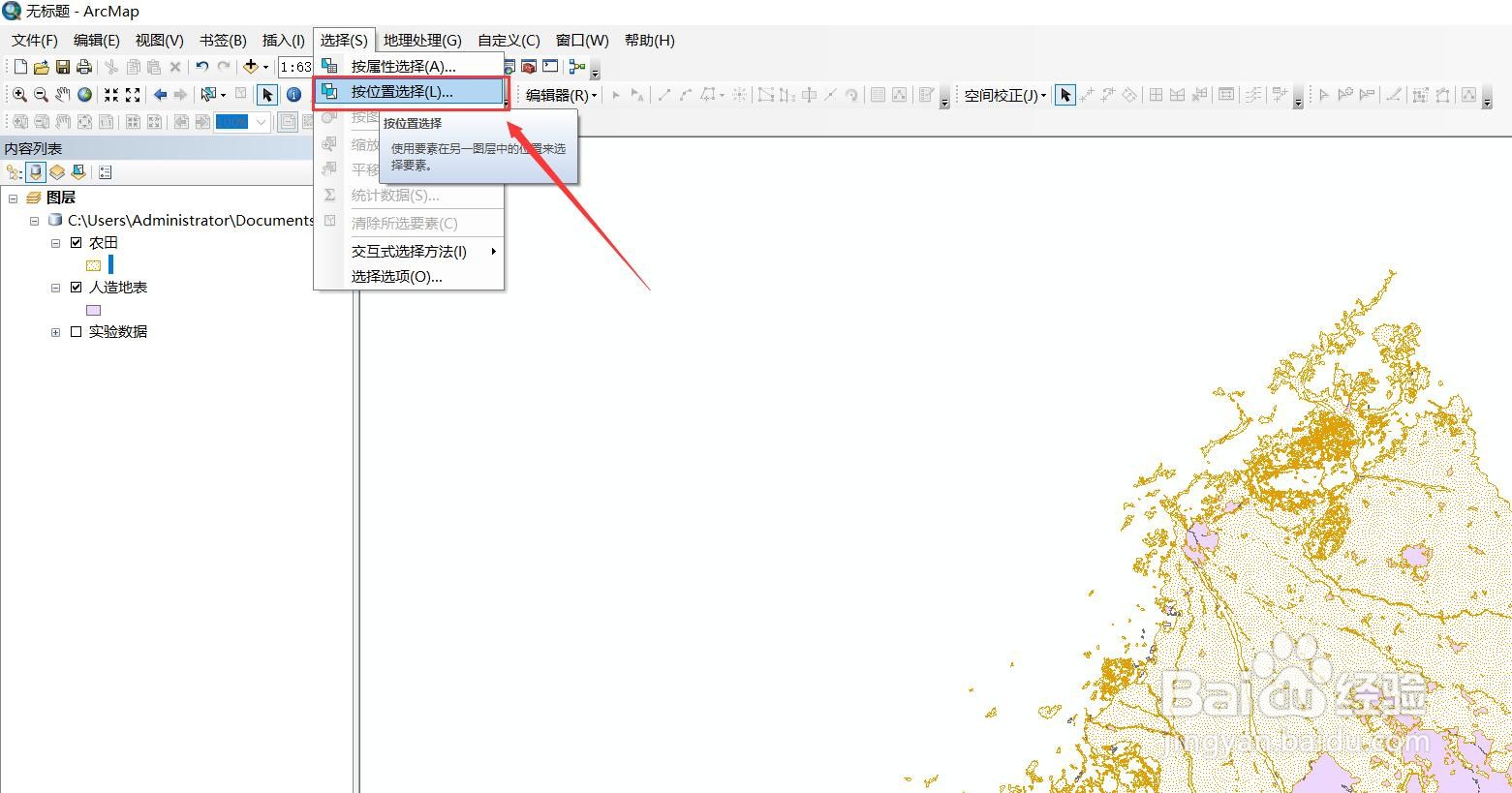Switch to List By Selection view
The height and width of the screenshot is (793, 1512).
[x=78, y=172]
